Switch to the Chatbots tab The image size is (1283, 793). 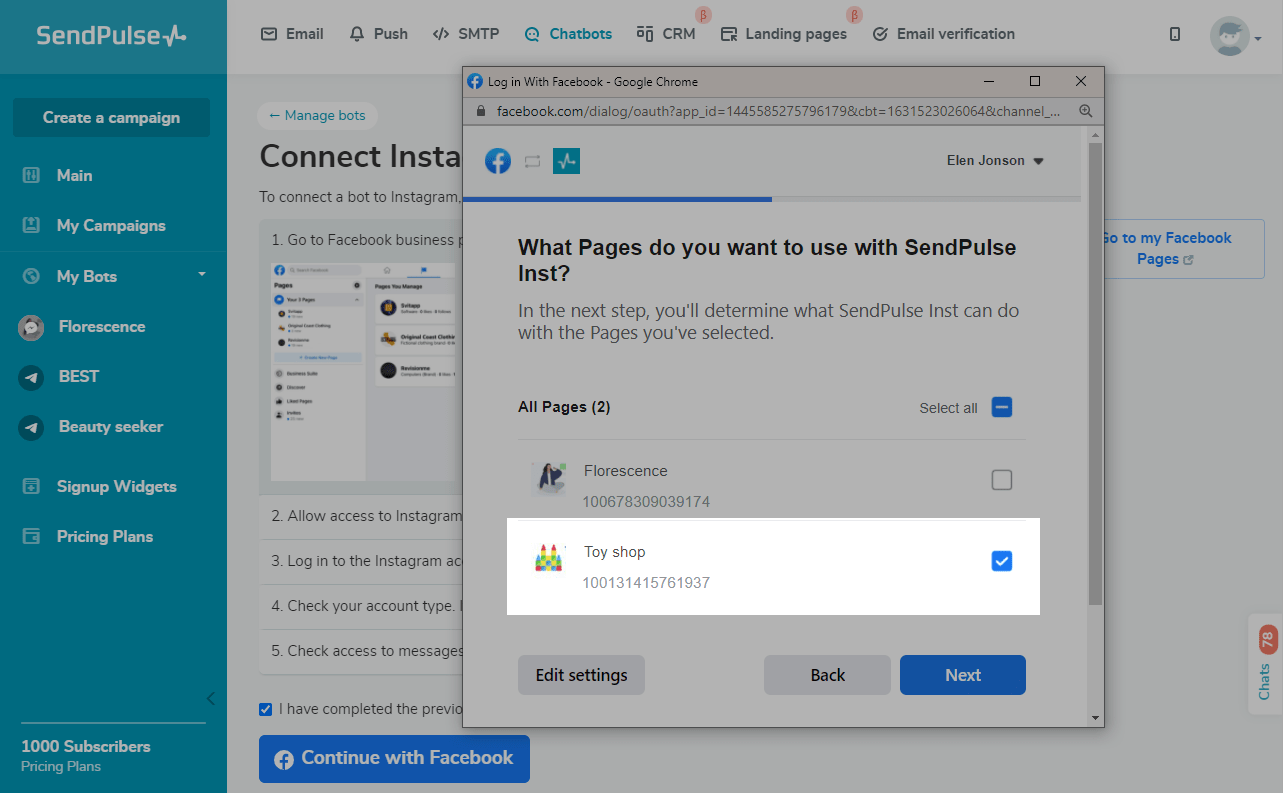tap(568, 34)
